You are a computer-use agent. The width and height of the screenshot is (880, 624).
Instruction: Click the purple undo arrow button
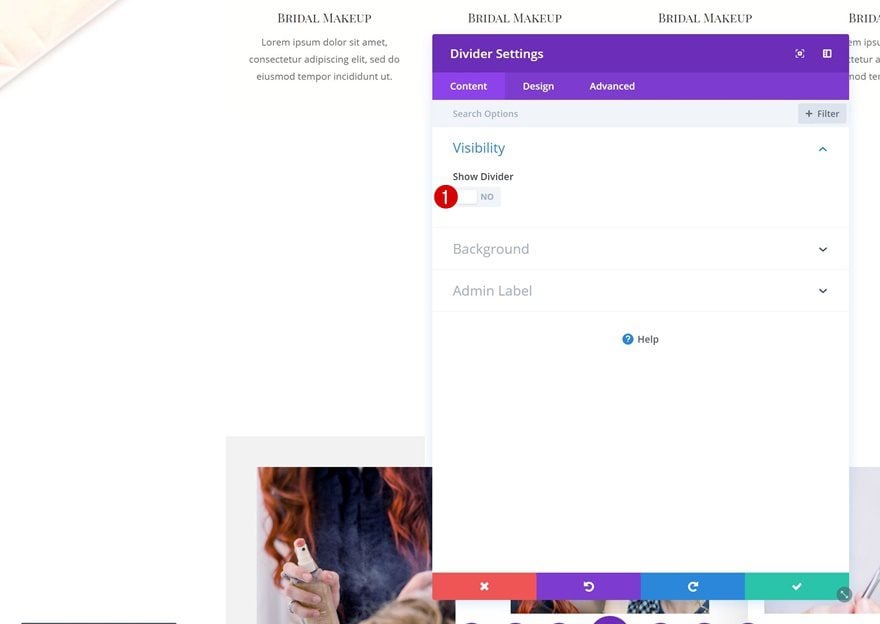click(x=588, y=586)
